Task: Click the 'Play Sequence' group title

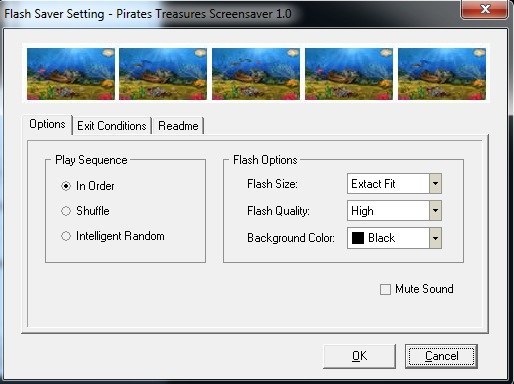Action: click(x=91, y=160)
